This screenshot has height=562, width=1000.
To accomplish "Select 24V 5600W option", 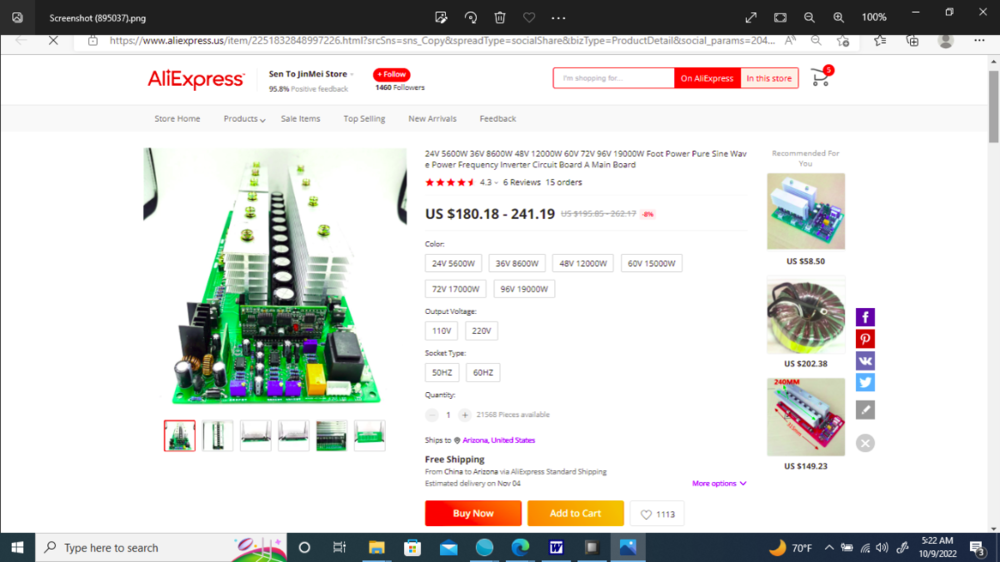I will click(453, 263).
